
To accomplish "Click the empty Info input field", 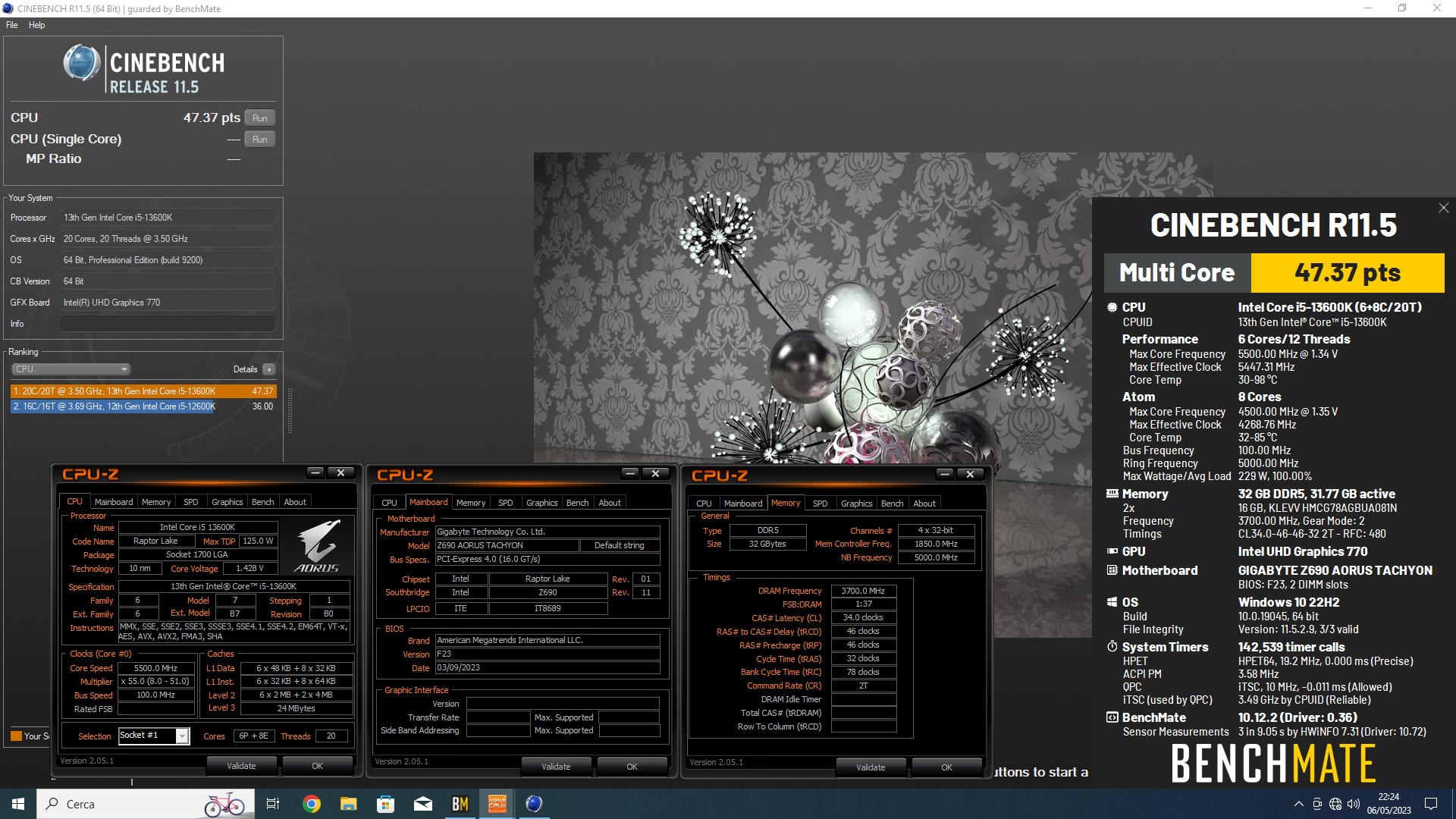I will (167, 324).
